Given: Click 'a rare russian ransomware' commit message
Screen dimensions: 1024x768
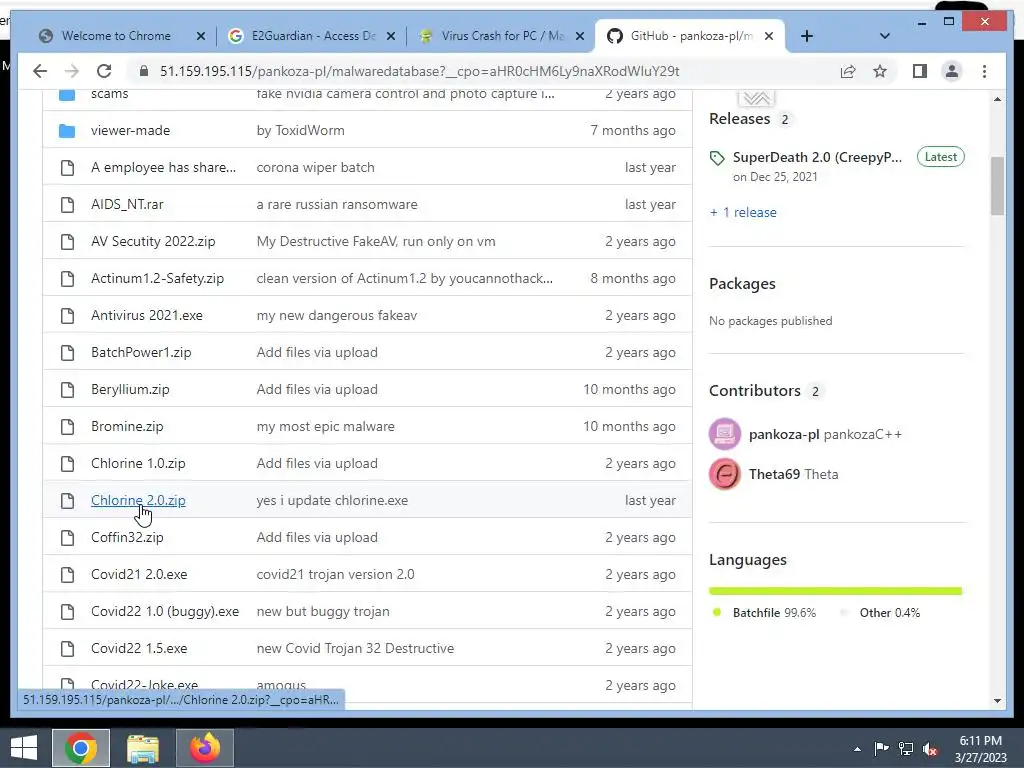Looking at the screenshot, I should point(336,204).
